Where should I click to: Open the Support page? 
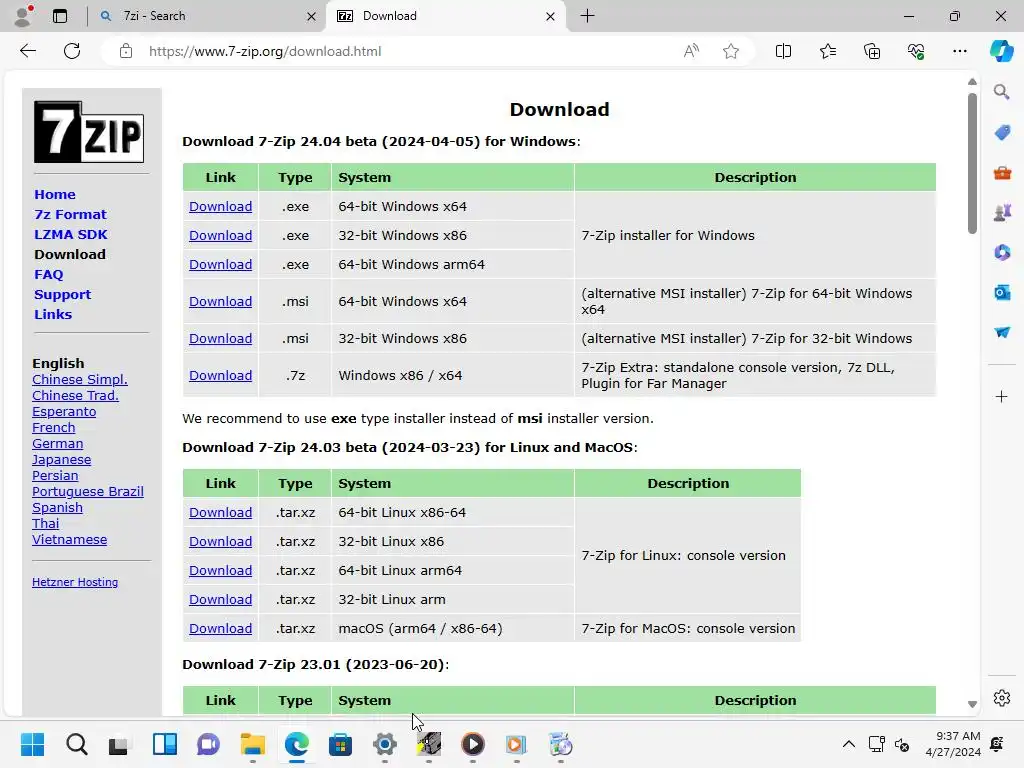[x=63, y=295]
